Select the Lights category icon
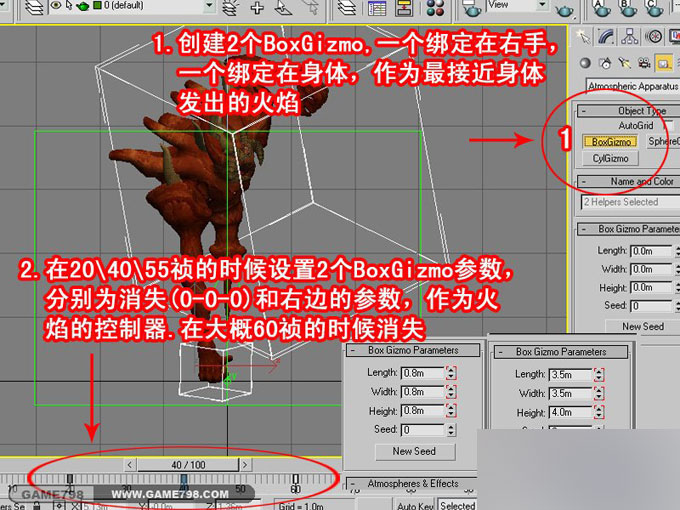Screen dimensions: 680x510 tap(624, 63)
